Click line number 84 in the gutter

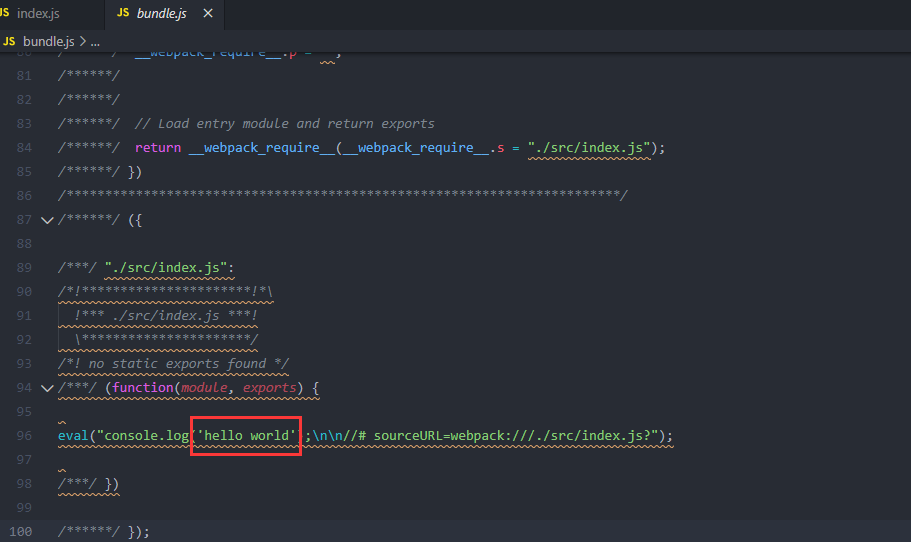(24, 148)
